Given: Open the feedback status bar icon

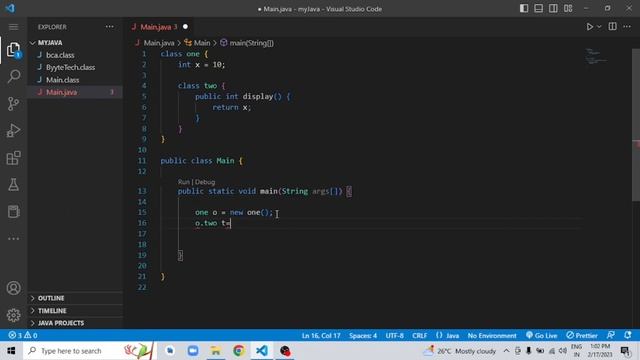Looking at the screenshot, I should (611, 336).
